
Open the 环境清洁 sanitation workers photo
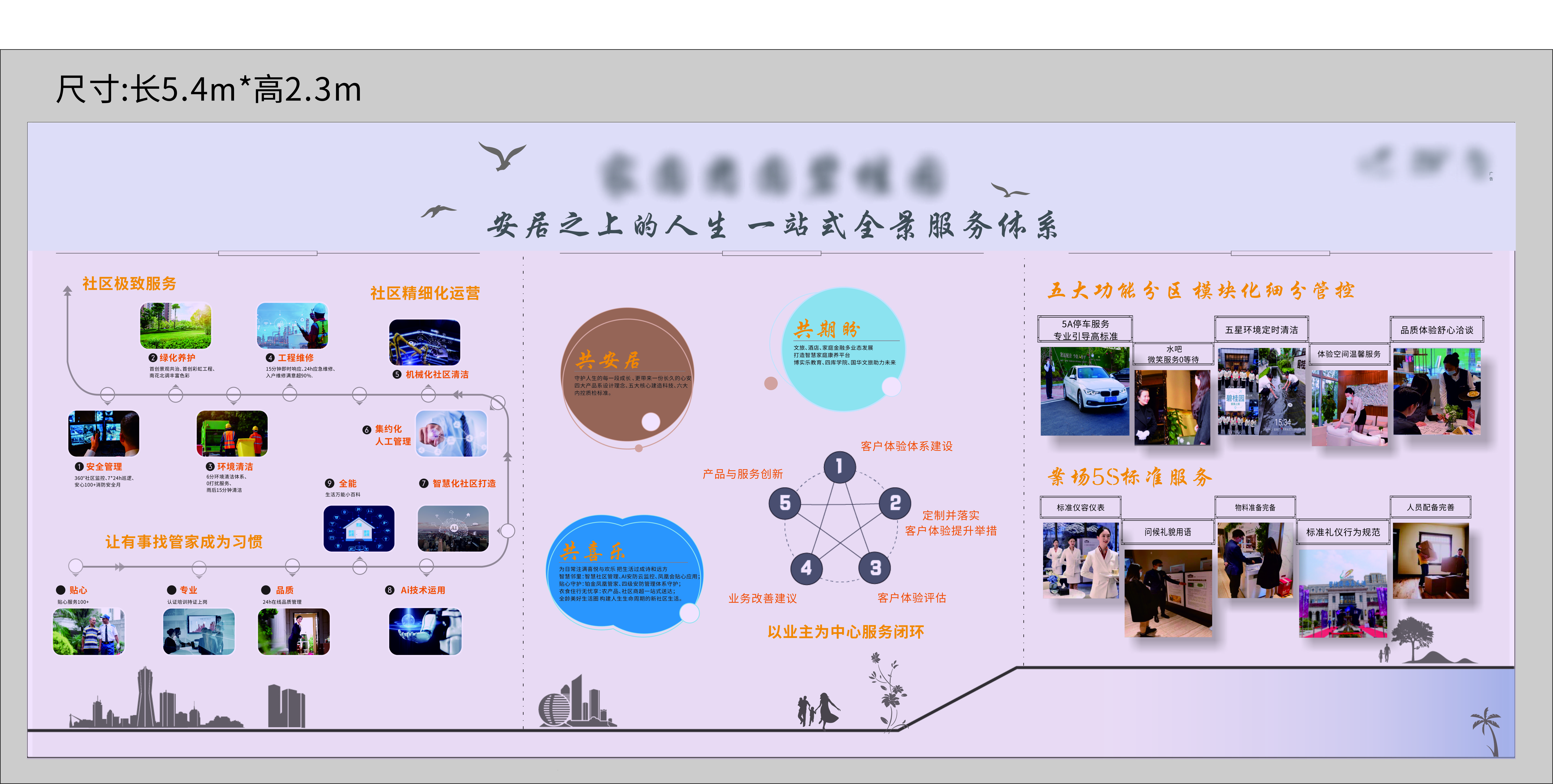(x=232, y=434)
